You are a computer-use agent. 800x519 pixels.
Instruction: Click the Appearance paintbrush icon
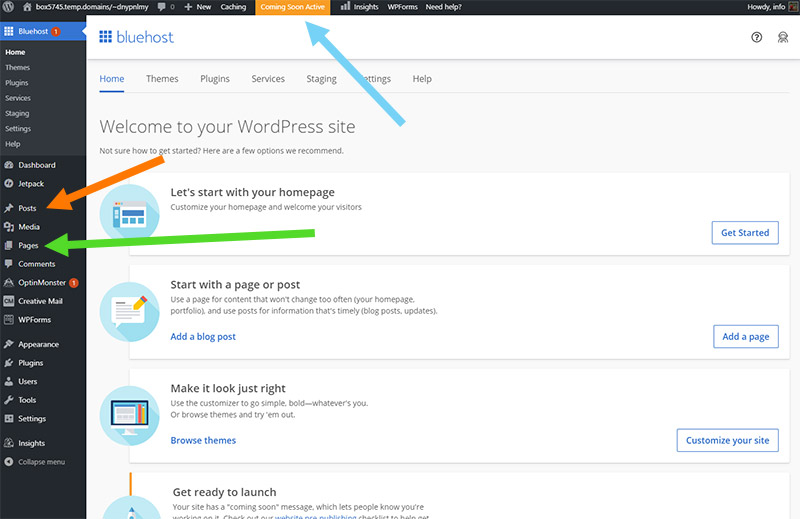click(9, 344)
